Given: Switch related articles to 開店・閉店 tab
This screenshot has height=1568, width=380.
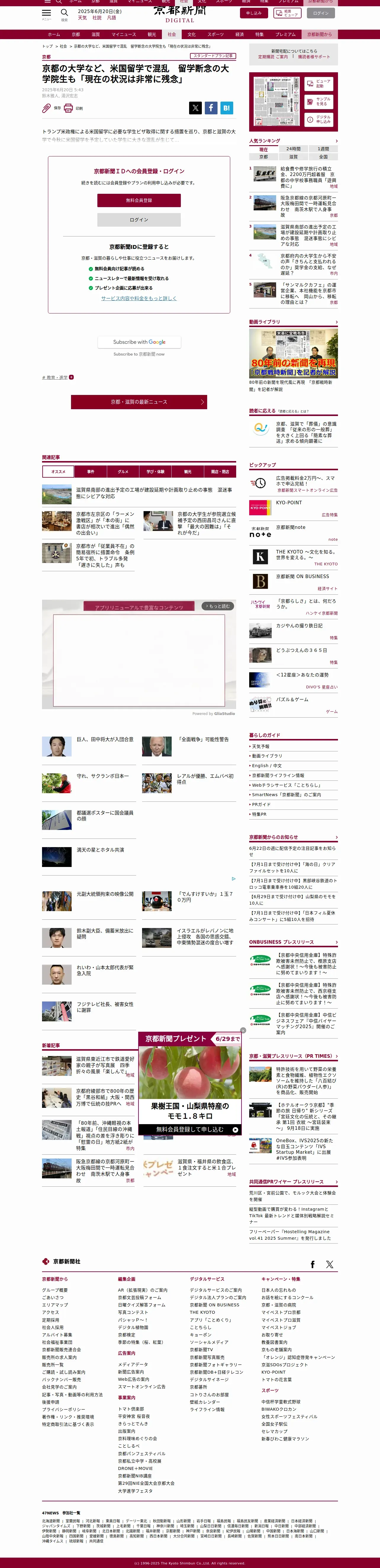Looking at the screenshot, I should tap(220, 471).
